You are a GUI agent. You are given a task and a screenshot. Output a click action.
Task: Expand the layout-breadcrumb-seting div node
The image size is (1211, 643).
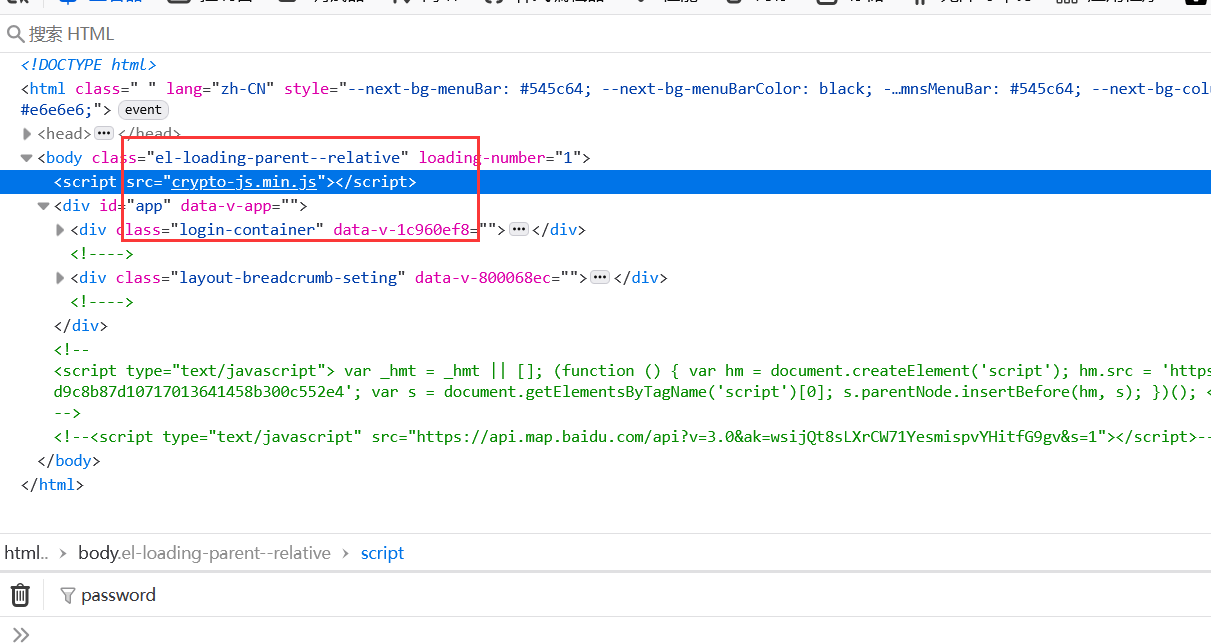60,277
